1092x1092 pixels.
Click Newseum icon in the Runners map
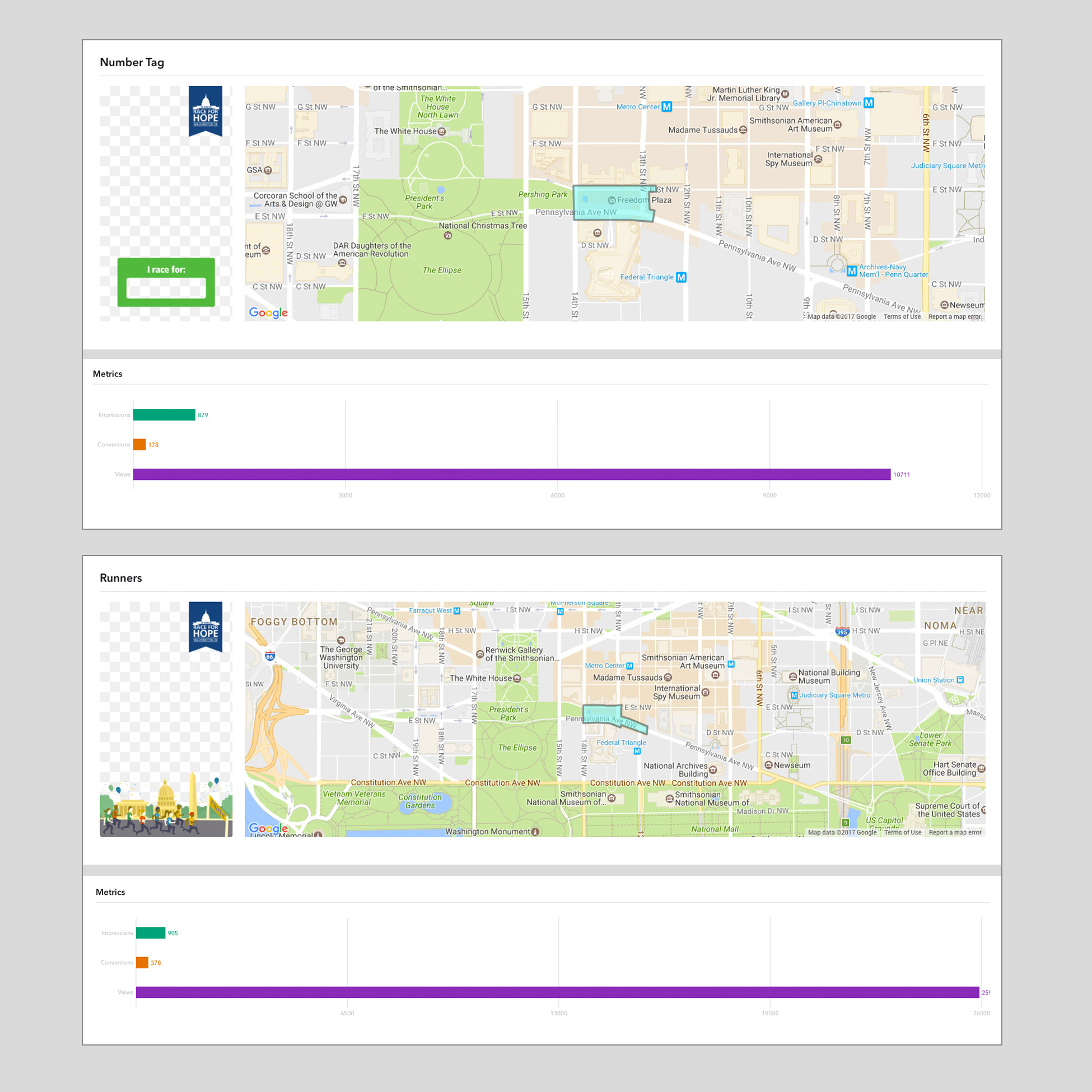pyautogui.click(x=769, y=766)
